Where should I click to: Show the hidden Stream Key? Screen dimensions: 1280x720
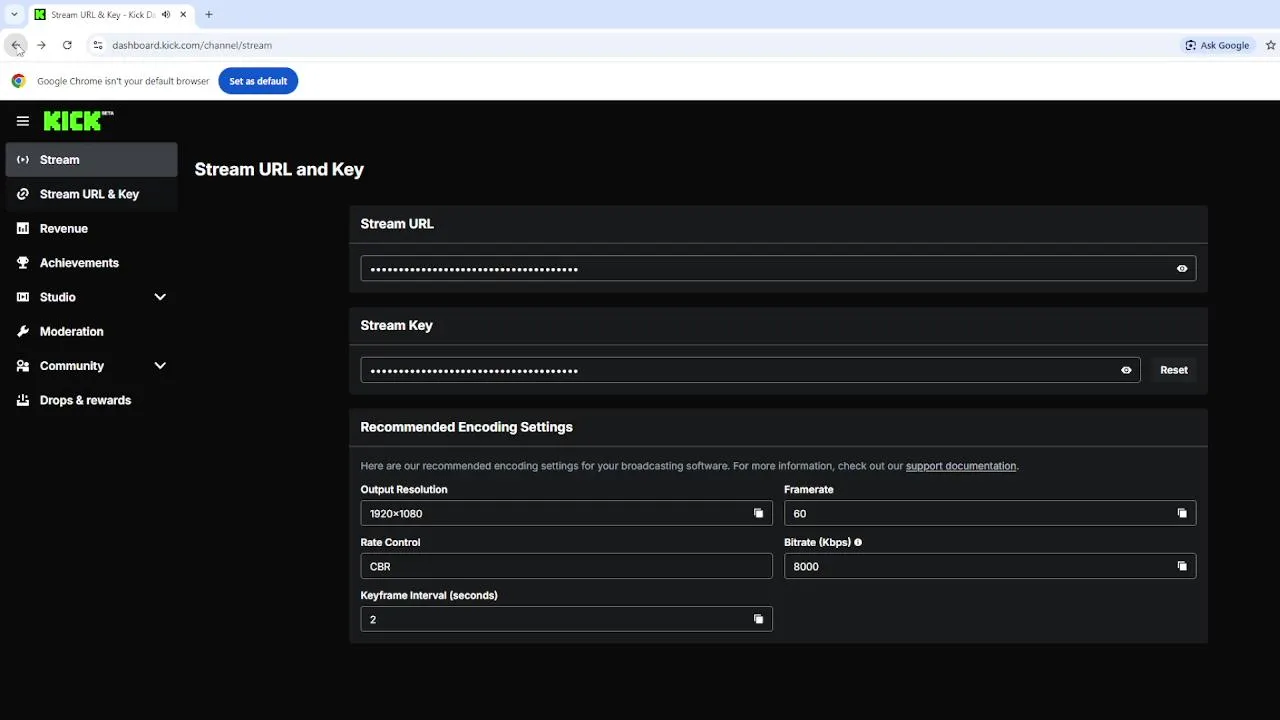coord(1126,370)
